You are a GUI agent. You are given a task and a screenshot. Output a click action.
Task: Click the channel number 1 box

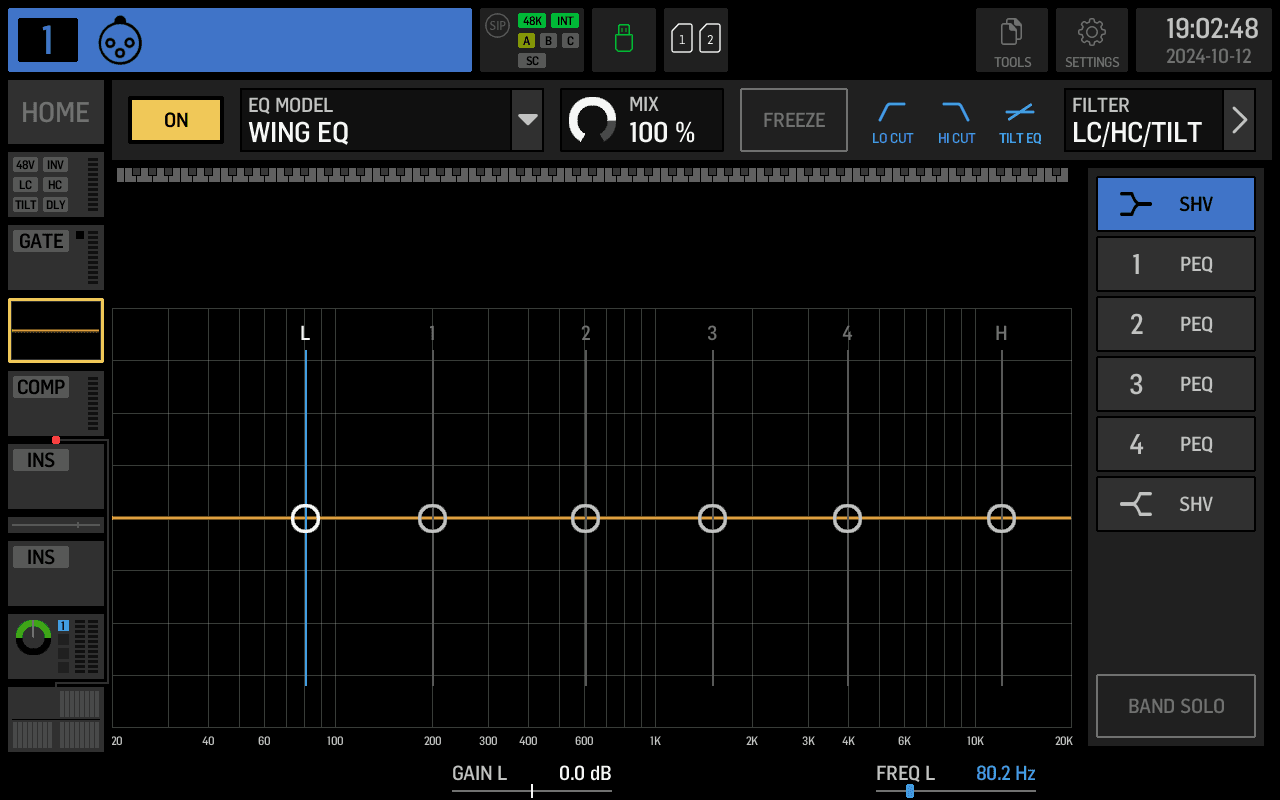point(48,40)
